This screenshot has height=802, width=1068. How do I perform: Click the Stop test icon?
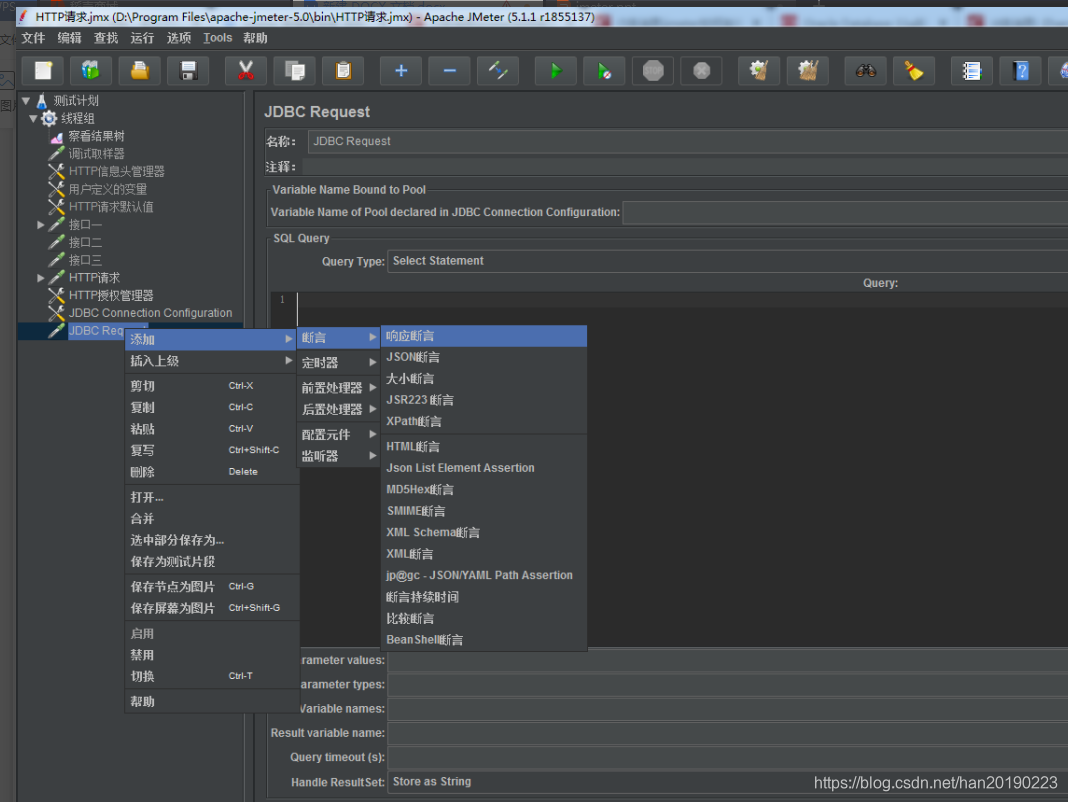point(653,71)
